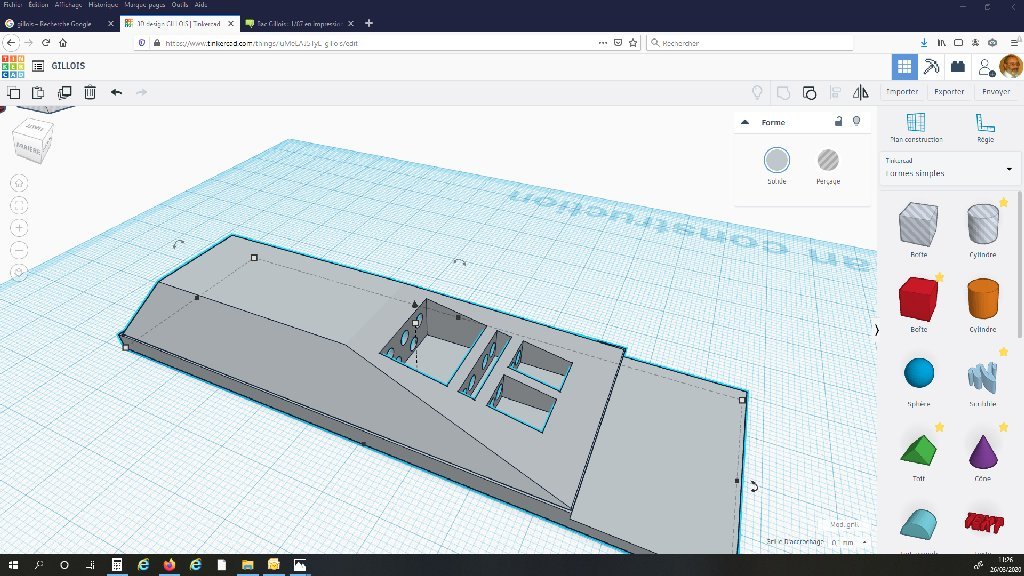Click the Firefox reload button
1024x576 pixels.
point(46,42)
